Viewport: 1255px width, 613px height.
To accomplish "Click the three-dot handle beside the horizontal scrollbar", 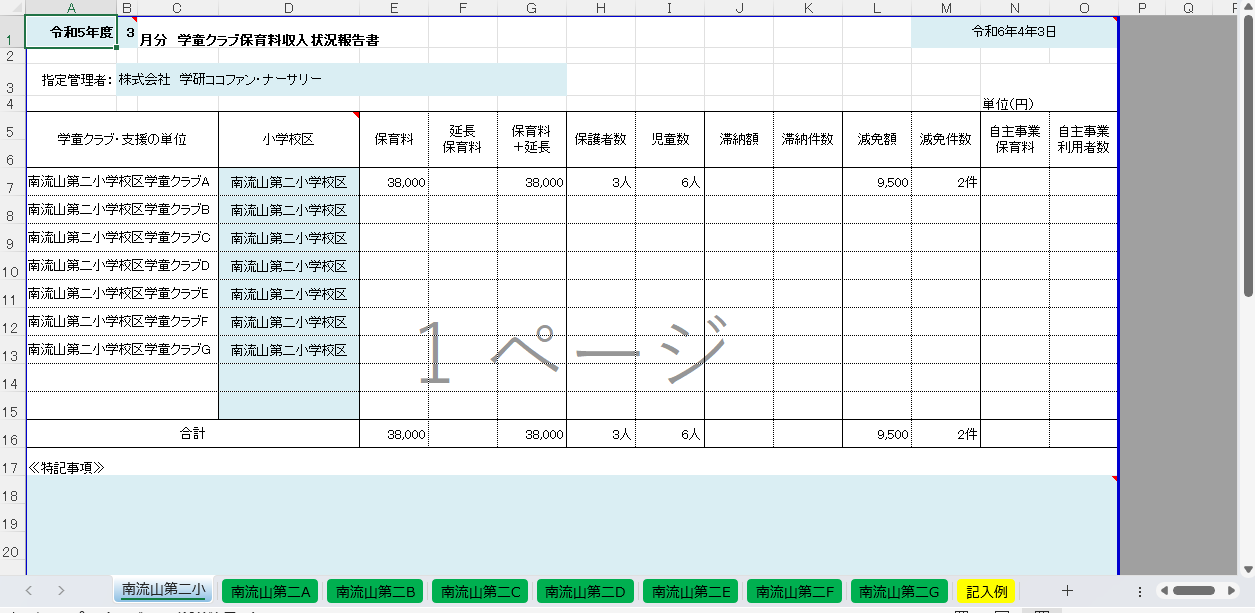I will pyautogui.click(x=1140, y=591).
